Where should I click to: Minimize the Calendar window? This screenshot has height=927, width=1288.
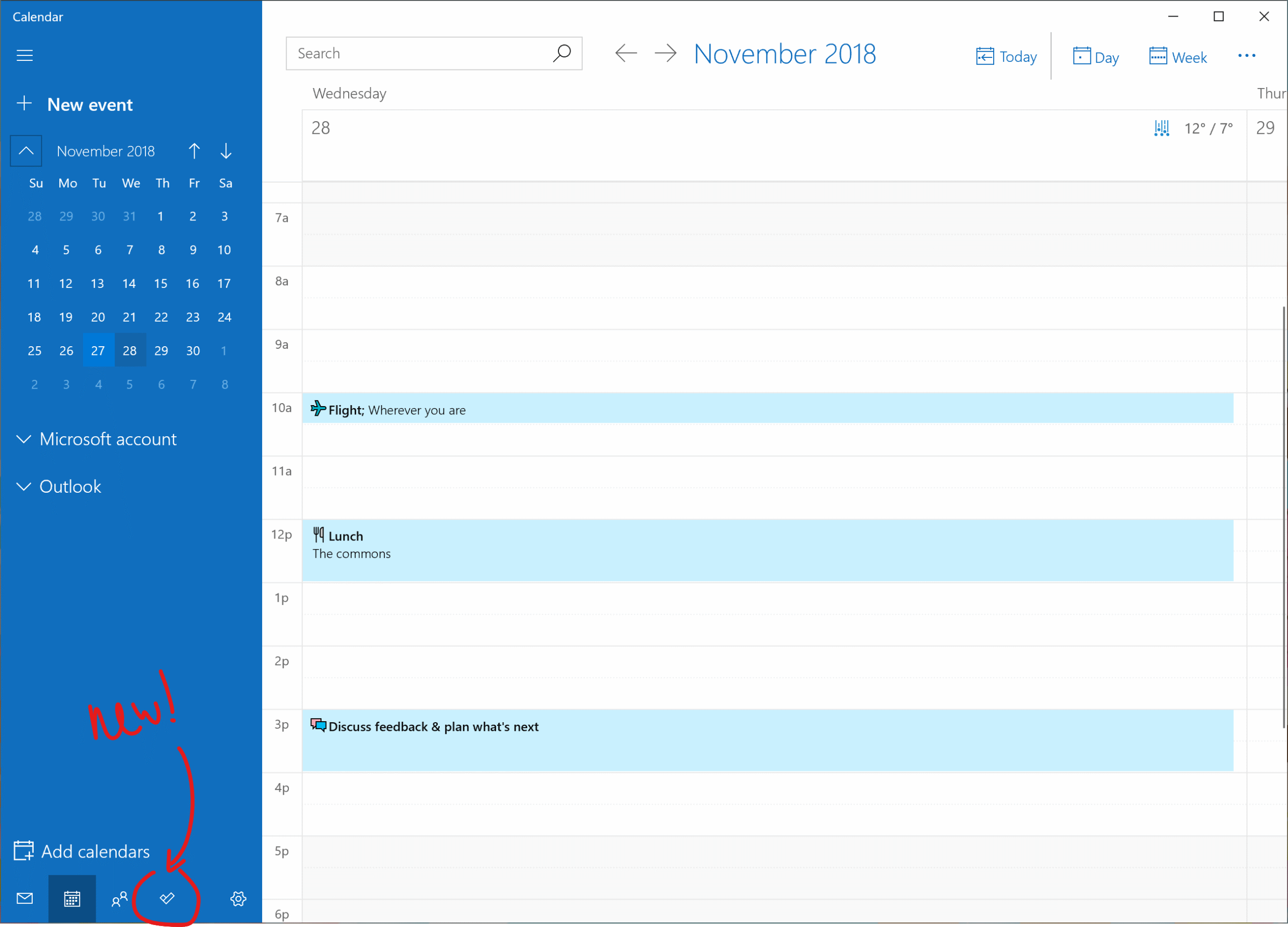tap(1173, 17)
